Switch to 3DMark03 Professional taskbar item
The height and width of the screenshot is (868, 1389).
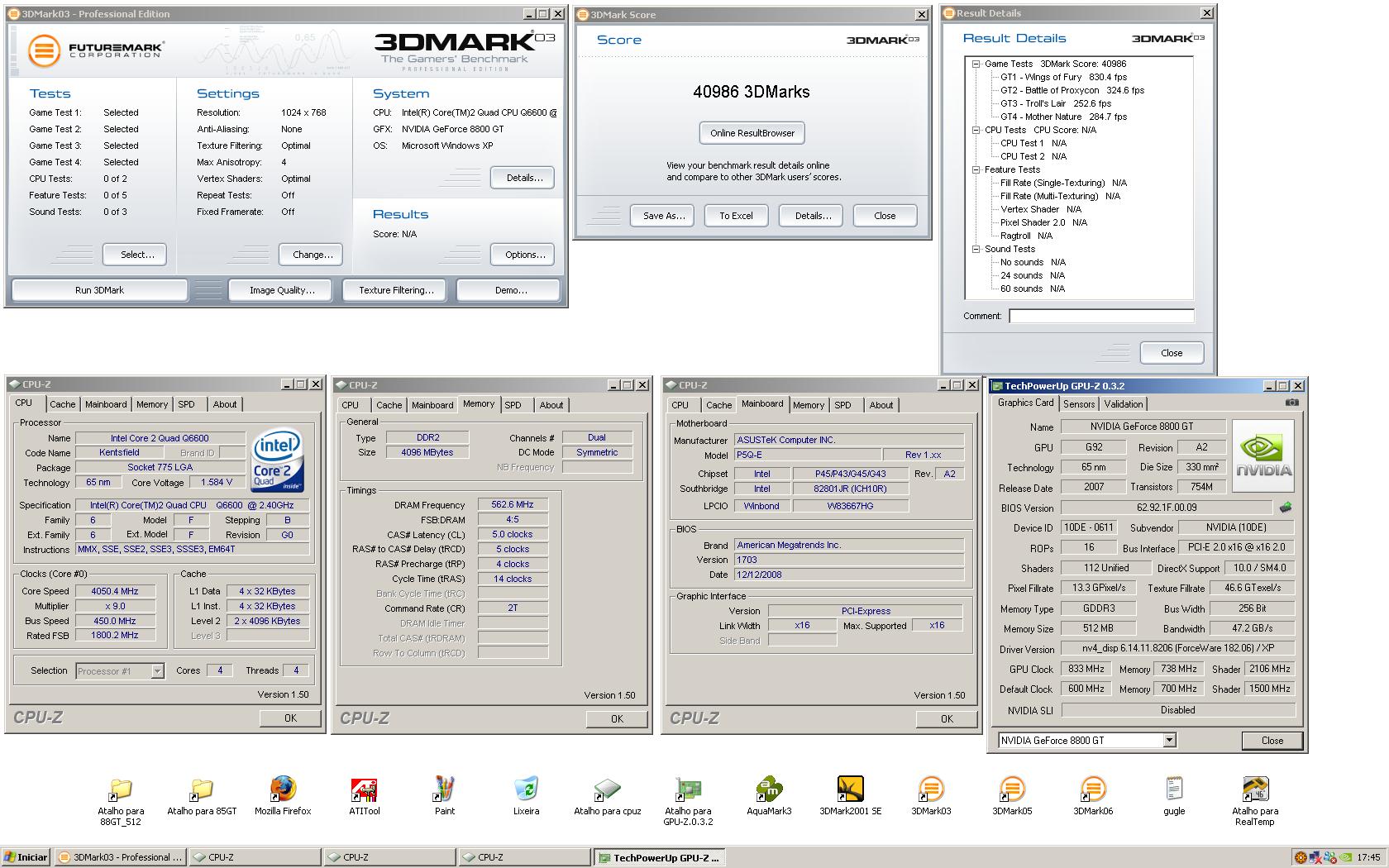point(121,858)
